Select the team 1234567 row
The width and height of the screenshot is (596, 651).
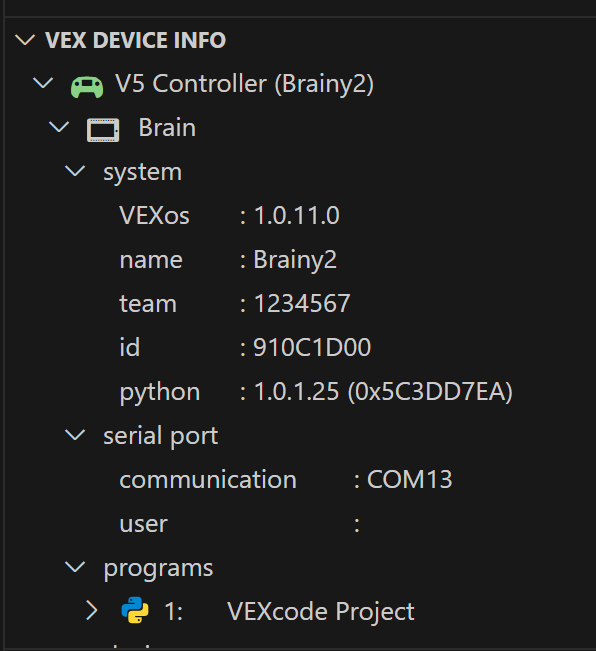(300, 303)
